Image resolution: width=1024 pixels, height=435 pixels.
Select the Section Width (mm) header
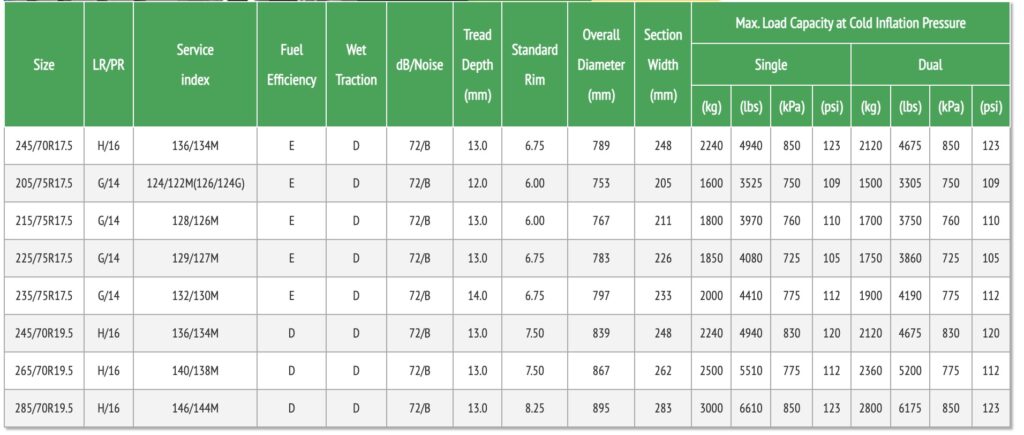(663, 65)
